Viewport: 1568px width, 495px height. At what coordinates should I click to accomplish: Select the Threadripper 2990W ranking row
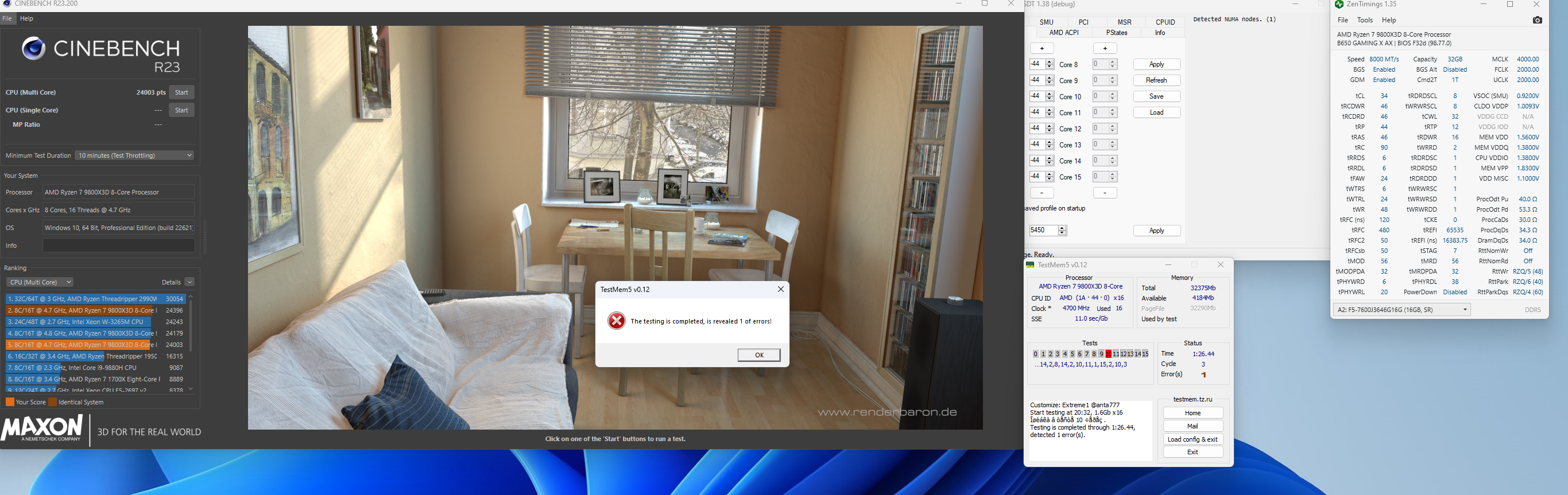[95, 299]
